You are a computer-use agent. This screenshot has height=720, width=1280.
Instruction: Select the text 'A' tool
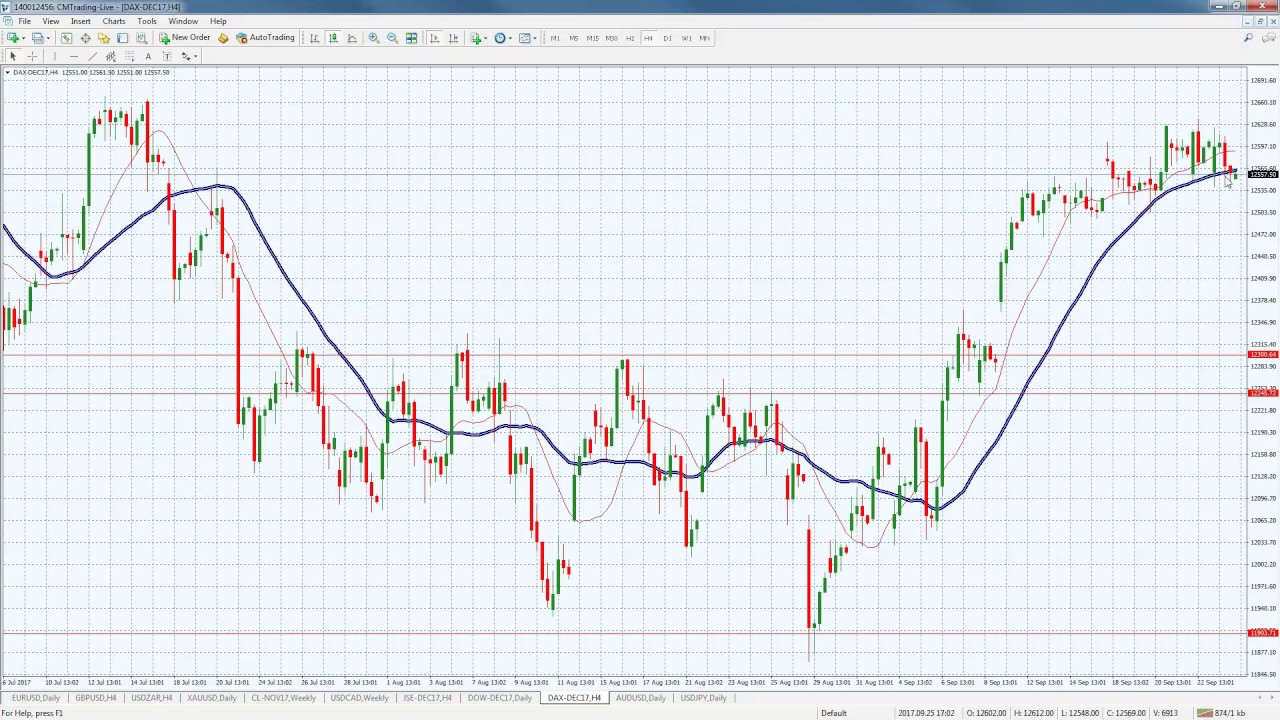point(148,56)
